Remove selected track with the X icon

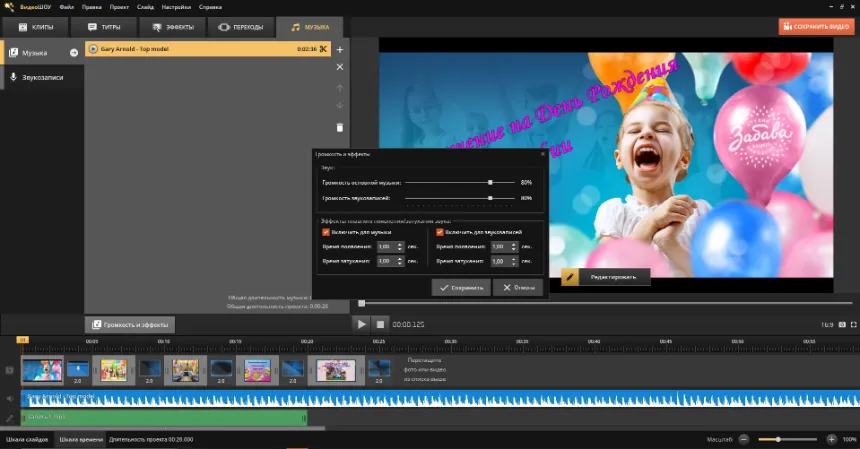(x=340, y=67)
